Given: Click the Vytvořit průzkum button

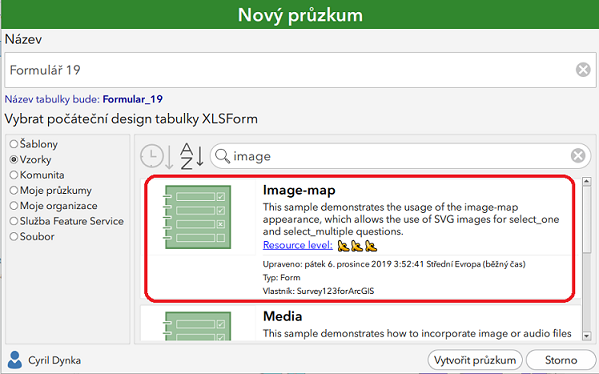Looking at the screenshot, I should (475, 360).
